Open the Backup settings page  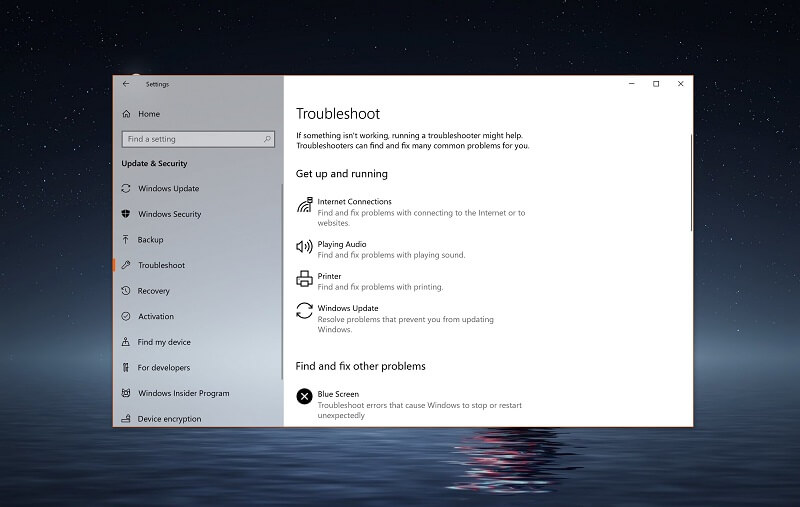point(150,240)
